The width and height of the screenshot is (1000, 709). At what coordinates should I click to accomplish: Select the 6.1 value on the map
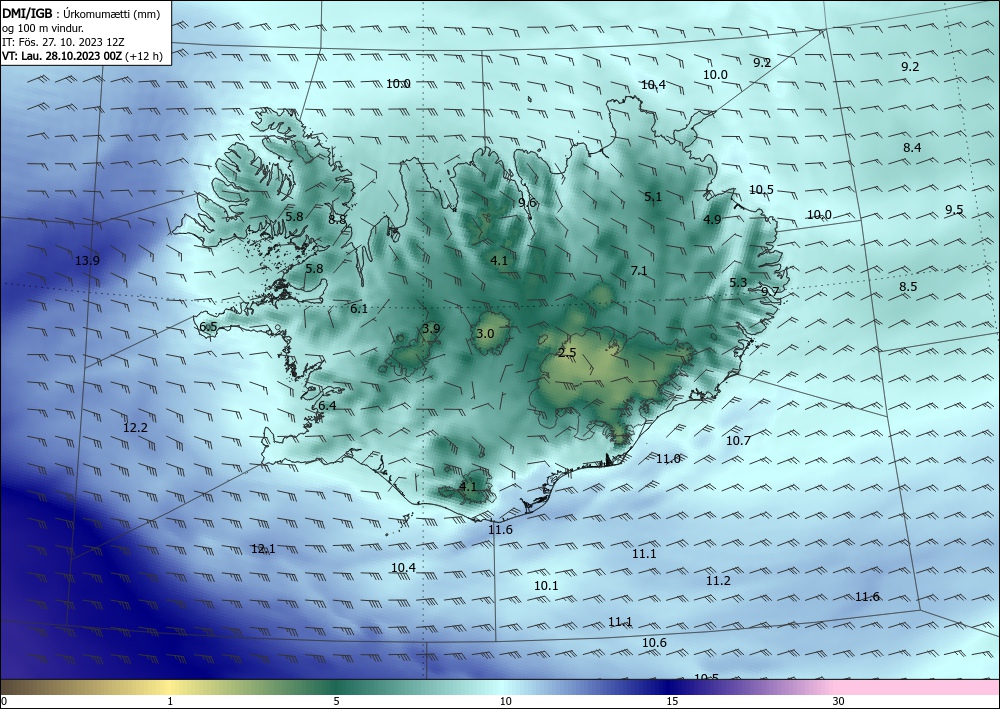(359, 309)
